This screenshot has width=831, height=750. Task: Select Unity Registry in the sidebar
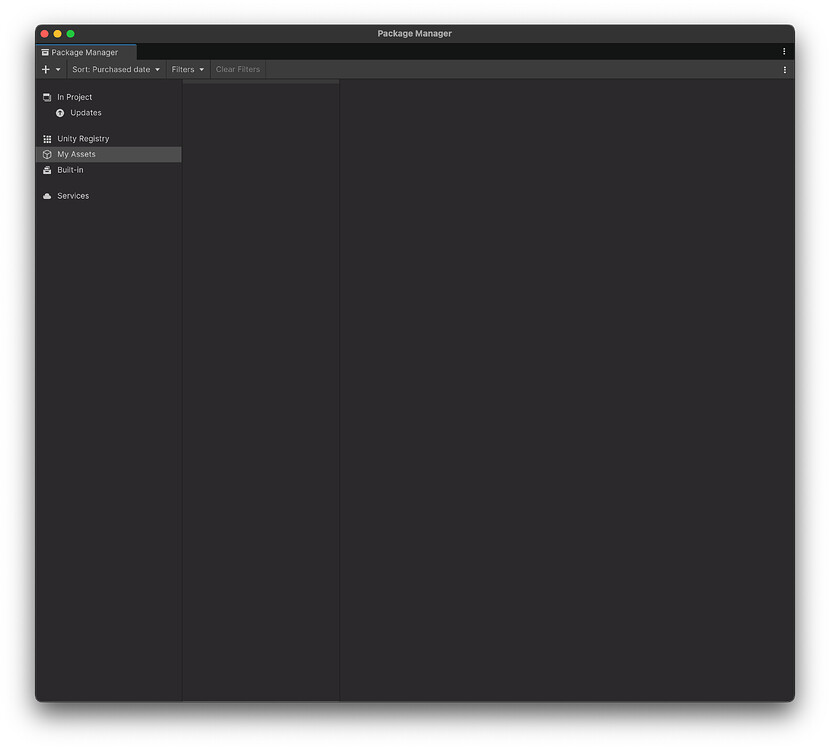[83, 138]
